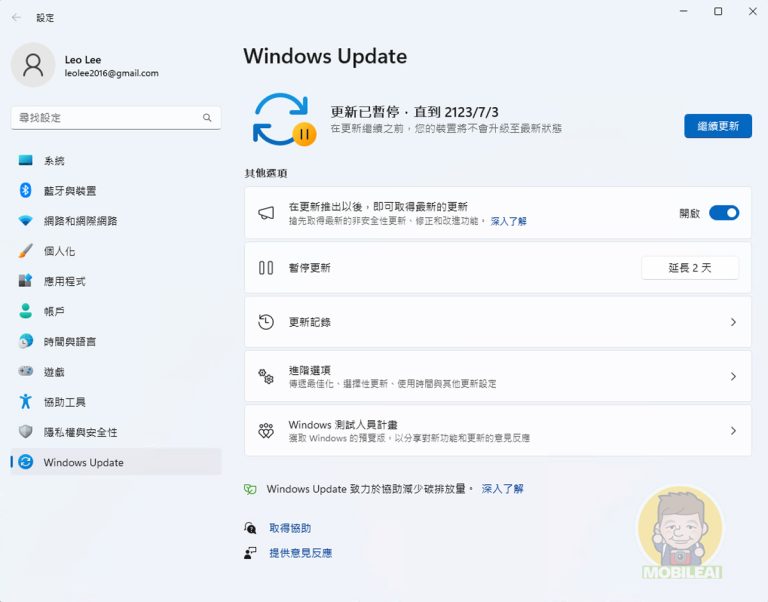Click the apps icon for 應用程式
This screenshot has width=768, height=602.
pos(25,281)
